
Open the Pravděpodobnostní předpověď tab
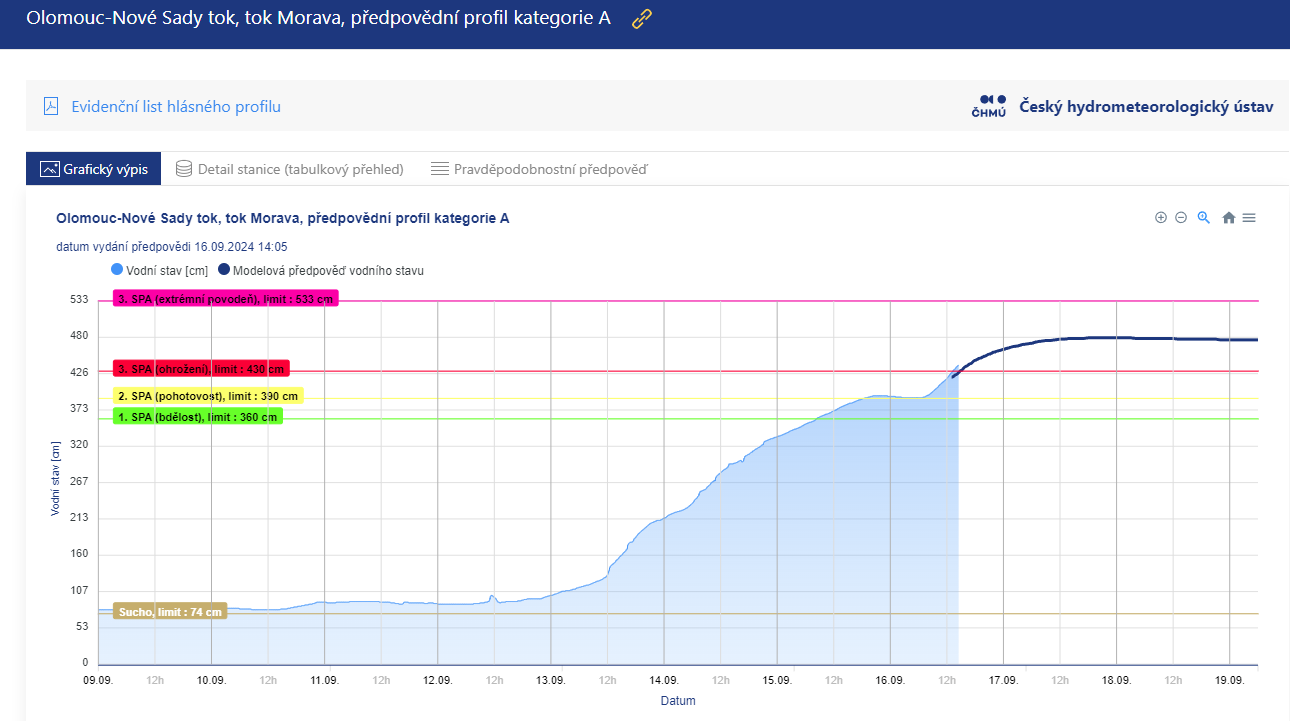point(539,169)
